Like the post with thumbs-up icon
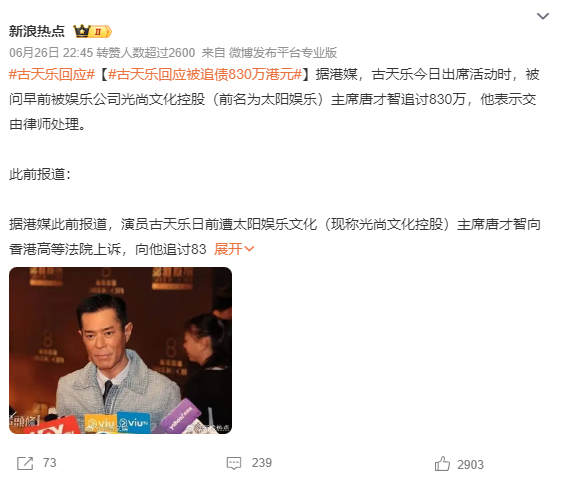Screen dimensions: 561x478 pyautogui.click(x=442, y=463)
